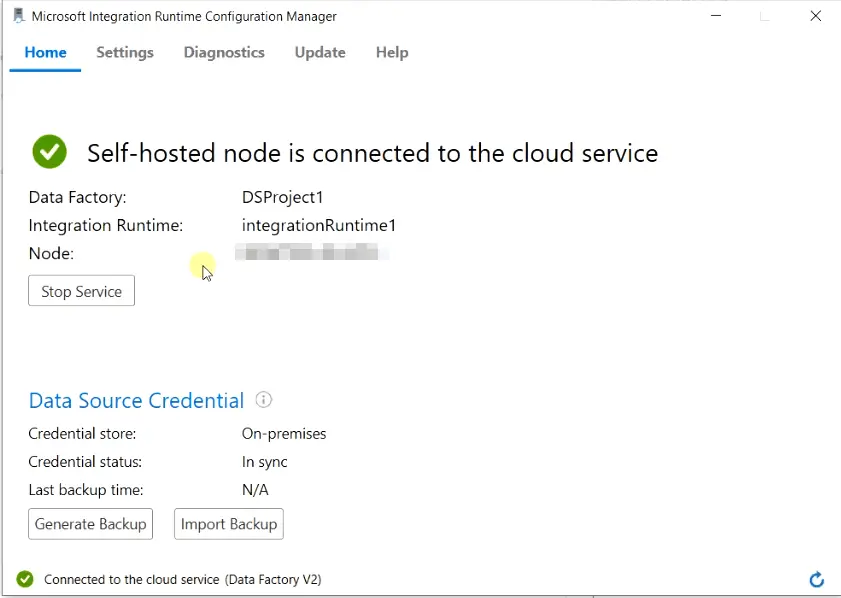This screenshot has height=598, width=841.
Task: Click the Credential status: label
Action: [x=85, y=462]
